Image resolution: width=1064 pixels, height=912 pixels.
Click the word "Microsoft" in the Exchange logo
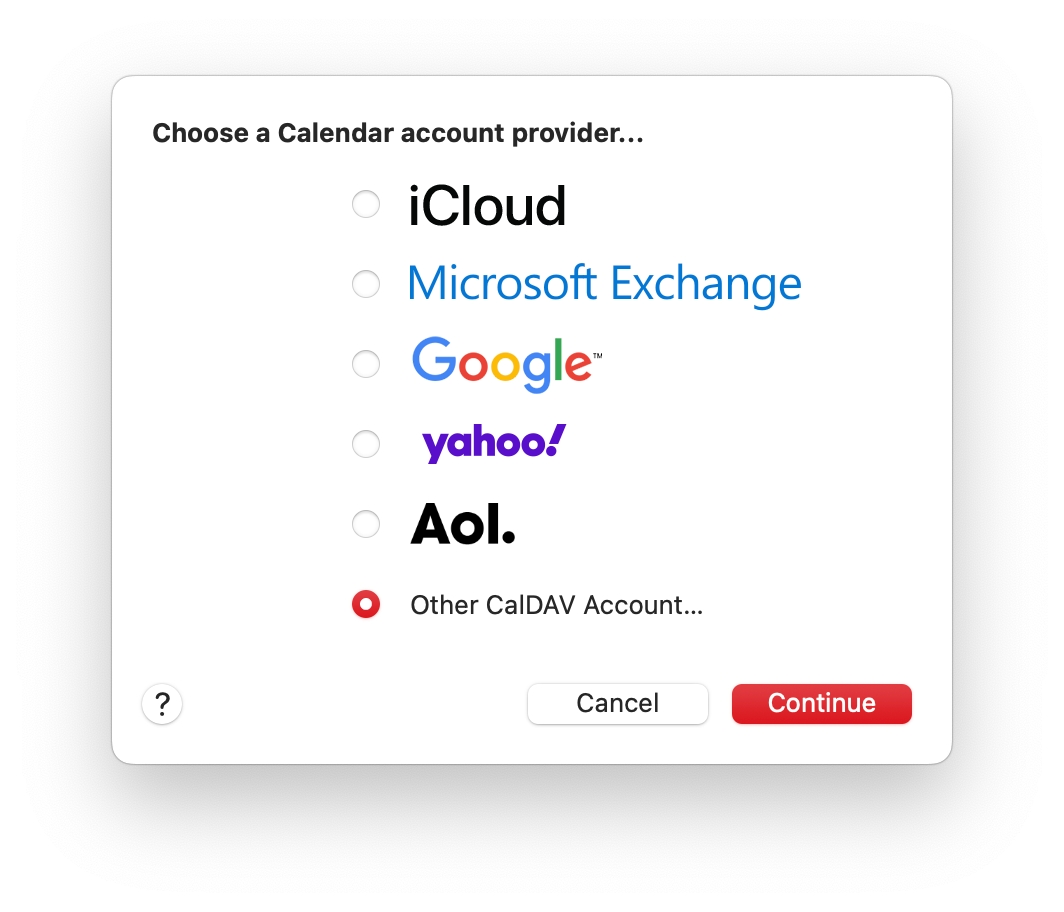coord(502,284)
